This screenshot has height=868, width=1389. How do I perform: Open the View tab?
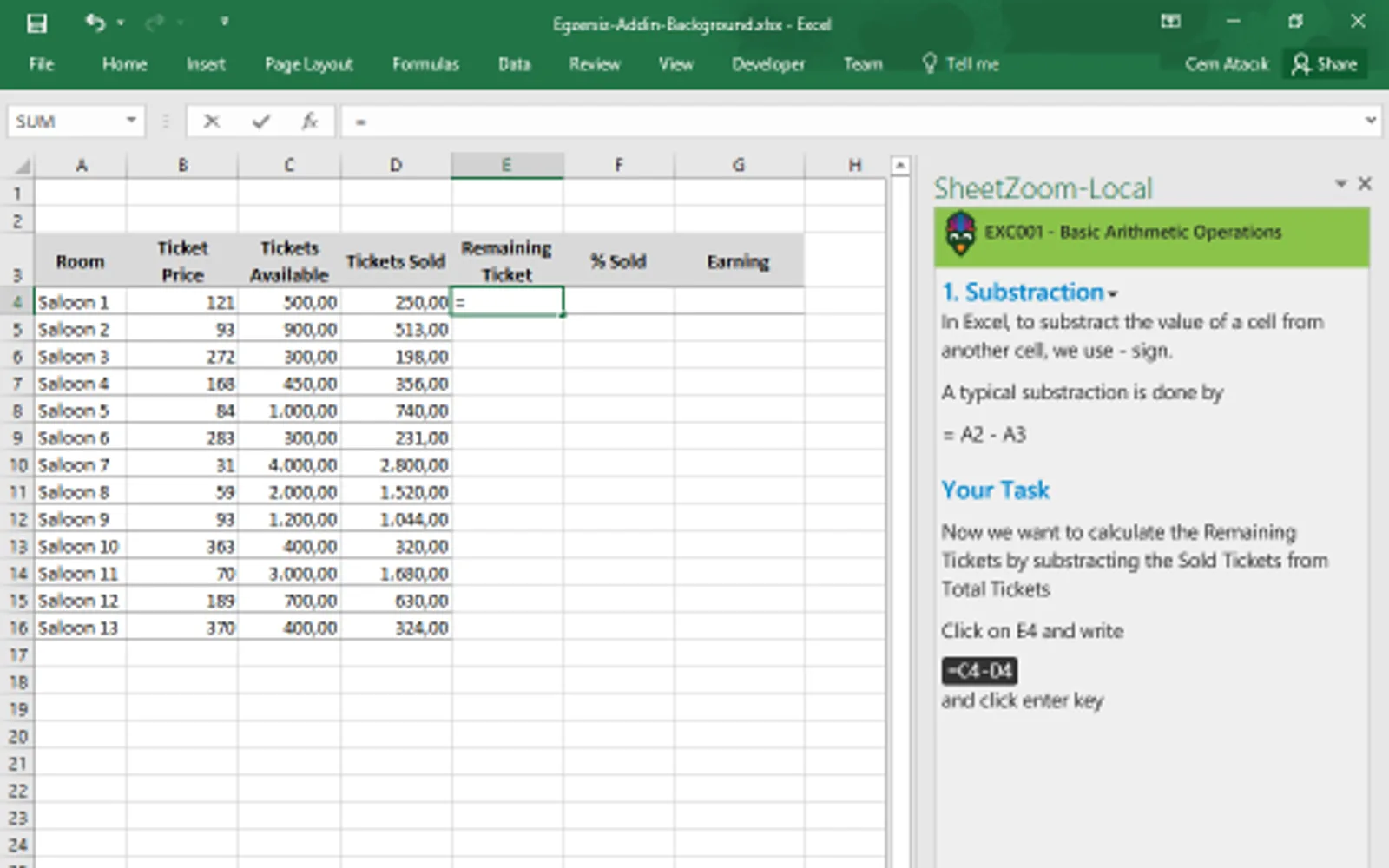click(x=675, y=64)
